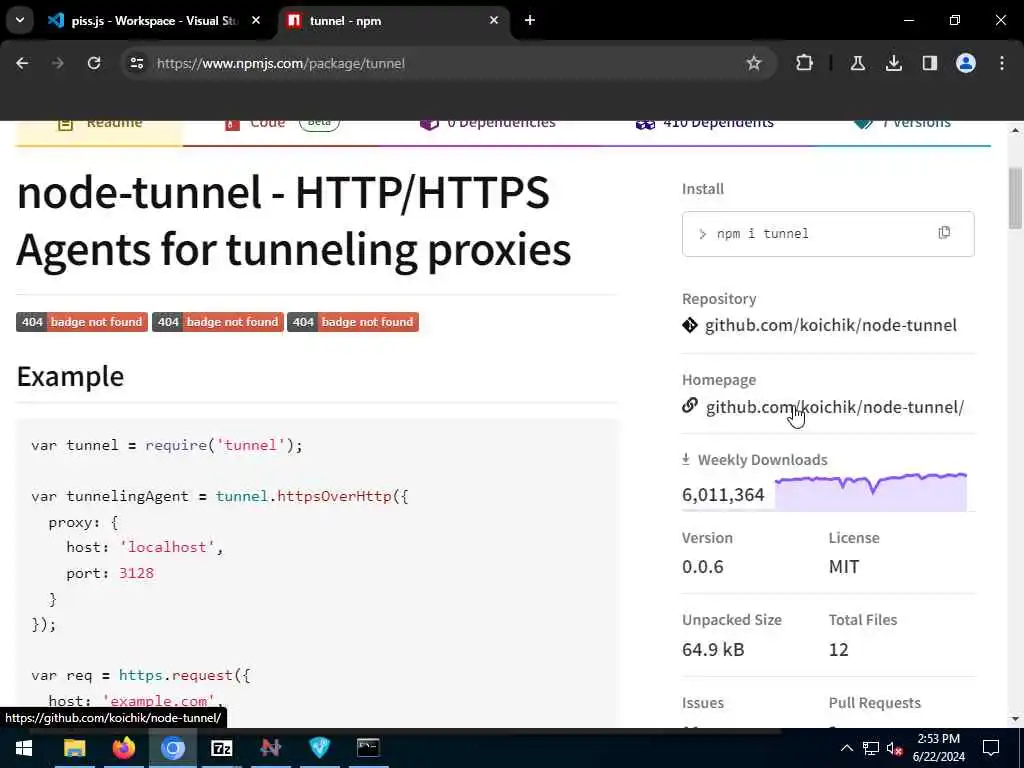Viewport: 1024px width, 768px height.
Task: Click the node-tunnel page title heading
Action: pos(294,221)
